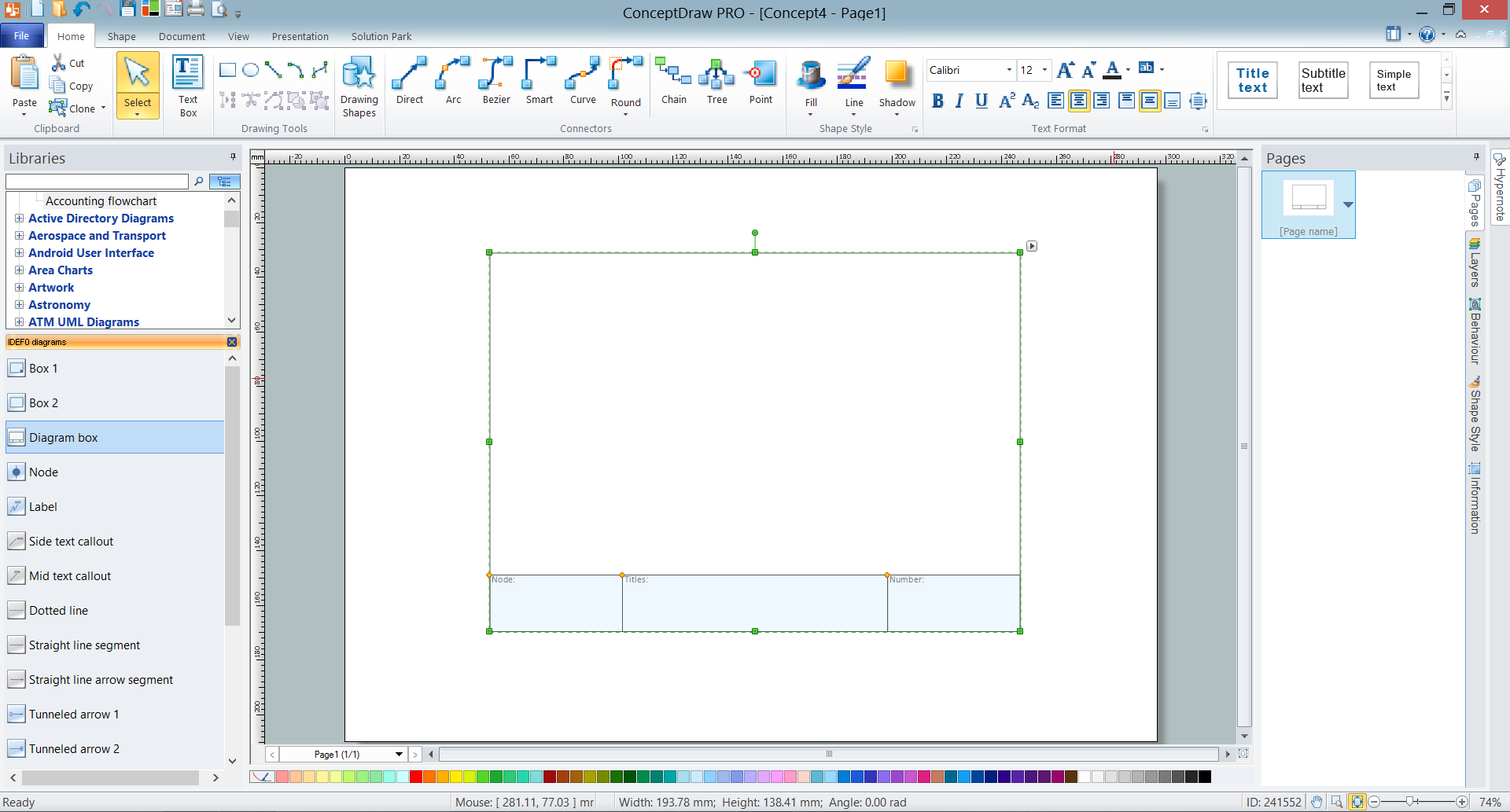This screenshot has height=812, width=1510.
Task: Choose the Text Box tool
Action: [x=188, y=85]
